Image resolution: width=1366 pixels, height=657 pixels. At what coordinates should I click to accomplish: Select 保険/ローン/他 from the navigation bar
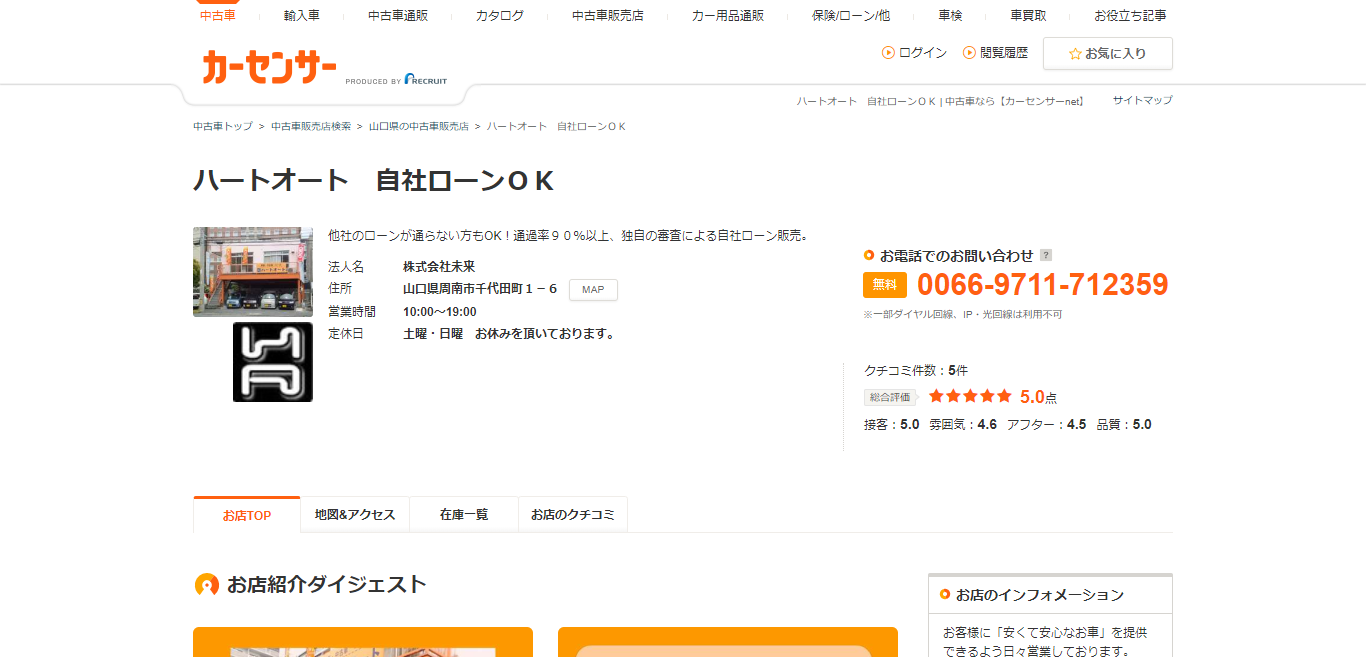(848, 15)
